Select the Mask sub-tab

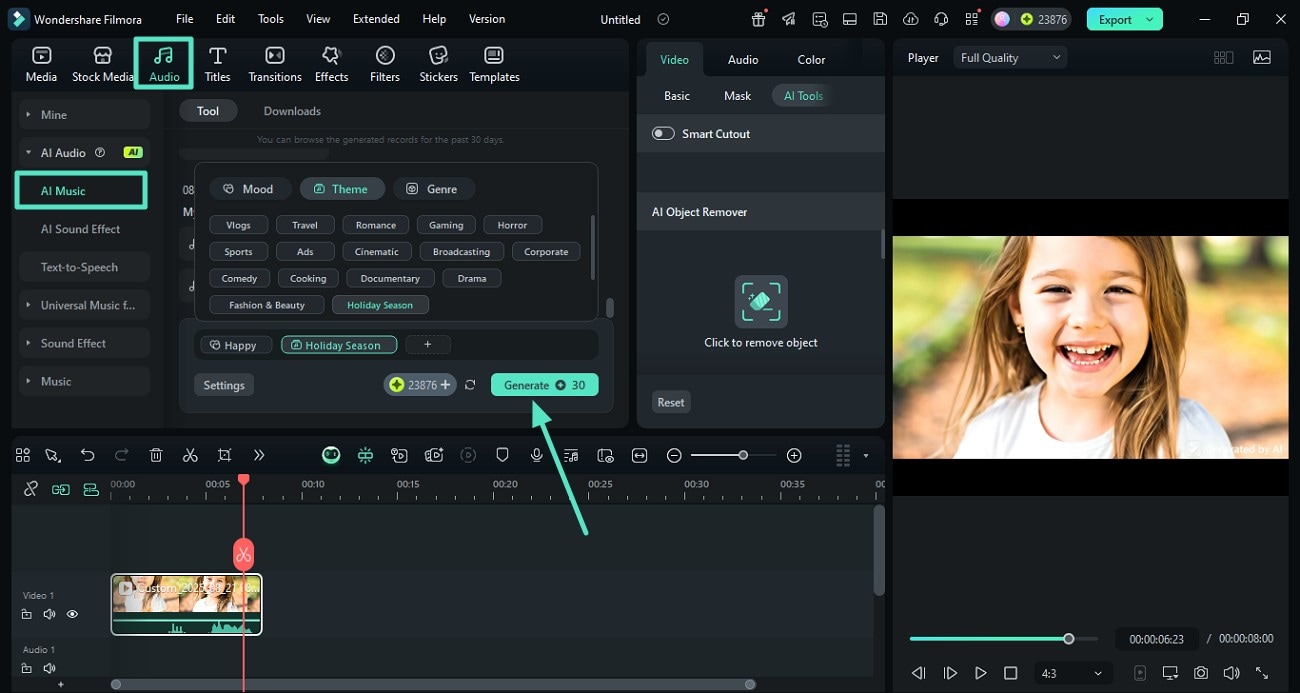pyautogui.click(x=737, y=96)
